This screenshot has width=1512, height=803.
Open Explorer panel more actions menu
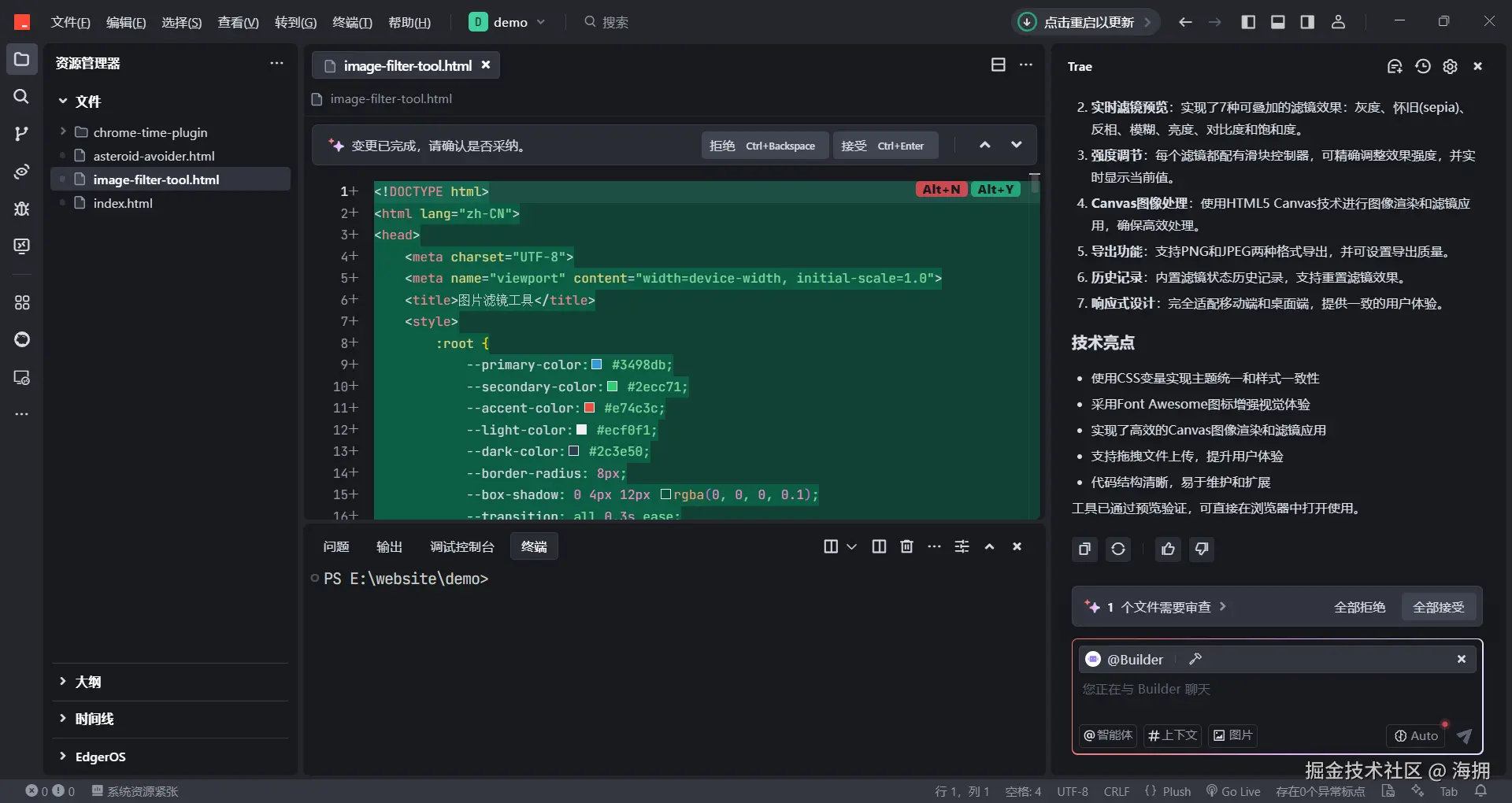point(276,63)
